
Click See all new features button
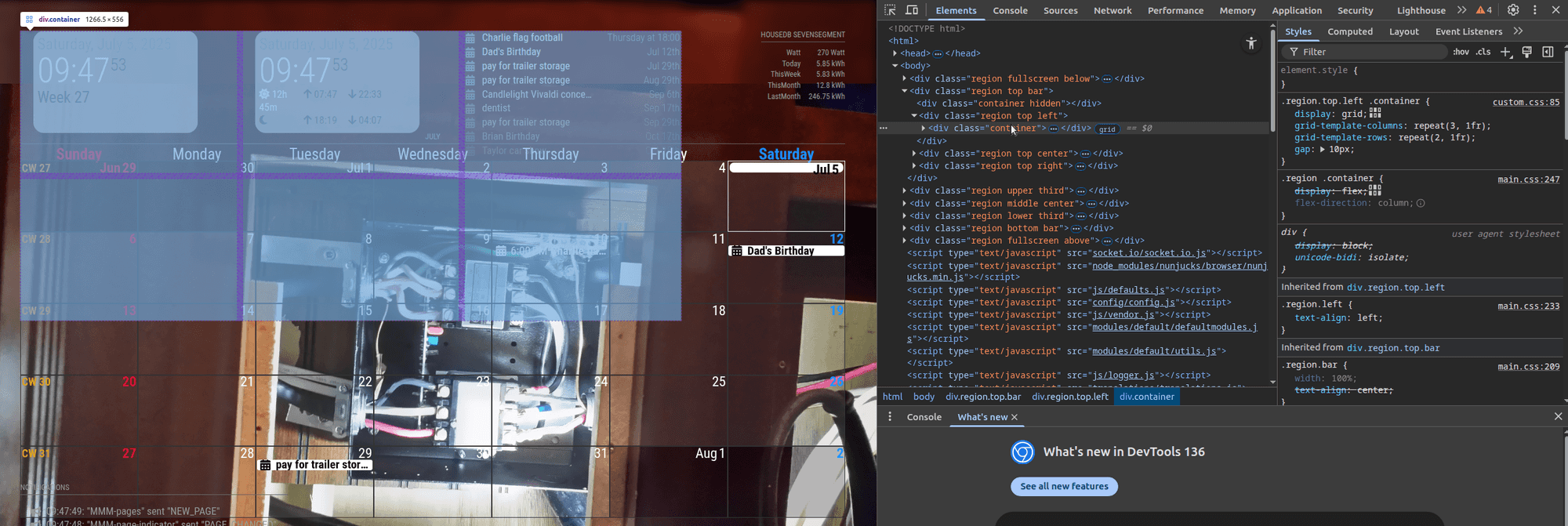(1064, 486)
